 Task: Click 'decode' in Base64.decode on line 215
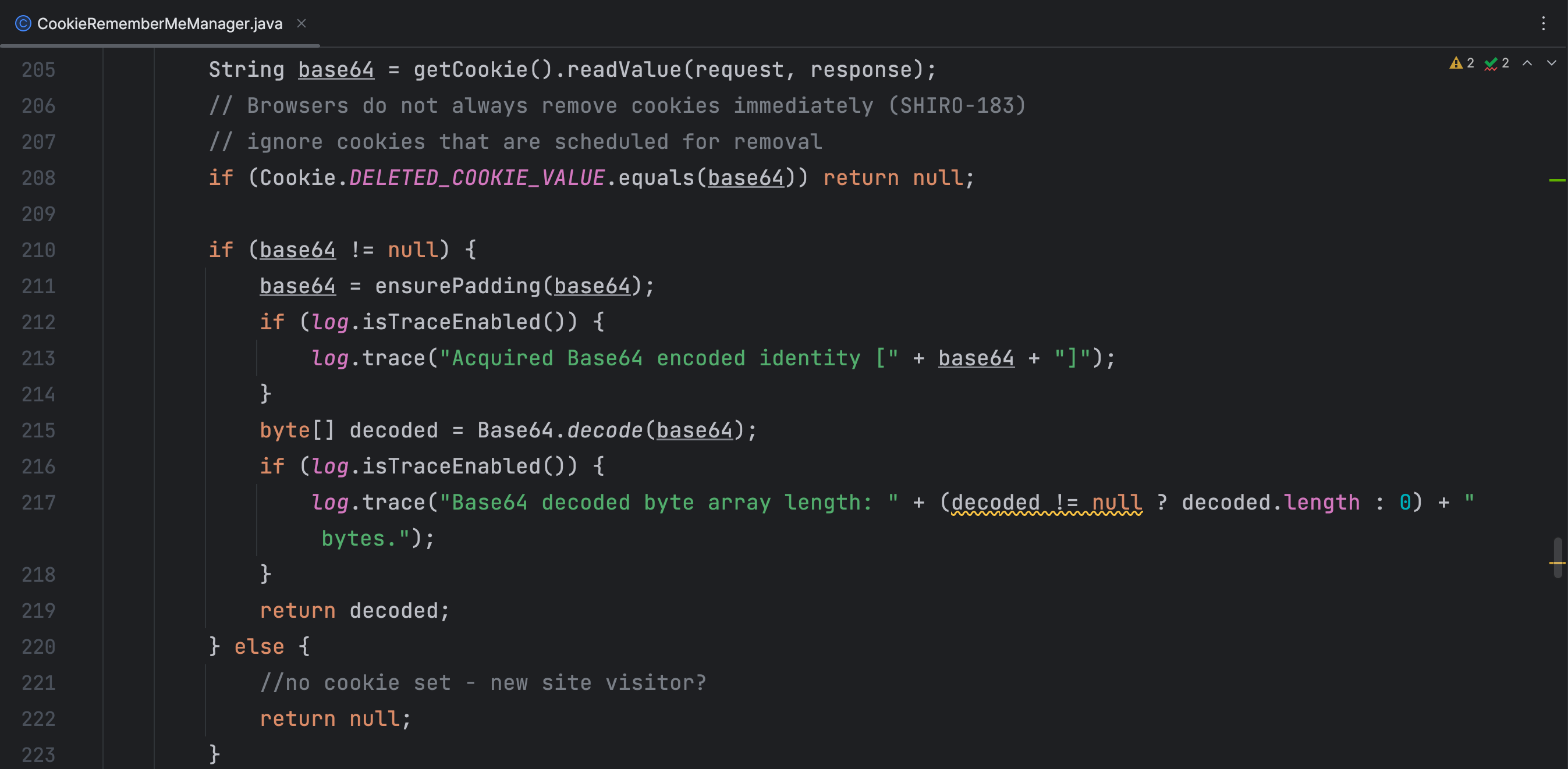(604, 430)
